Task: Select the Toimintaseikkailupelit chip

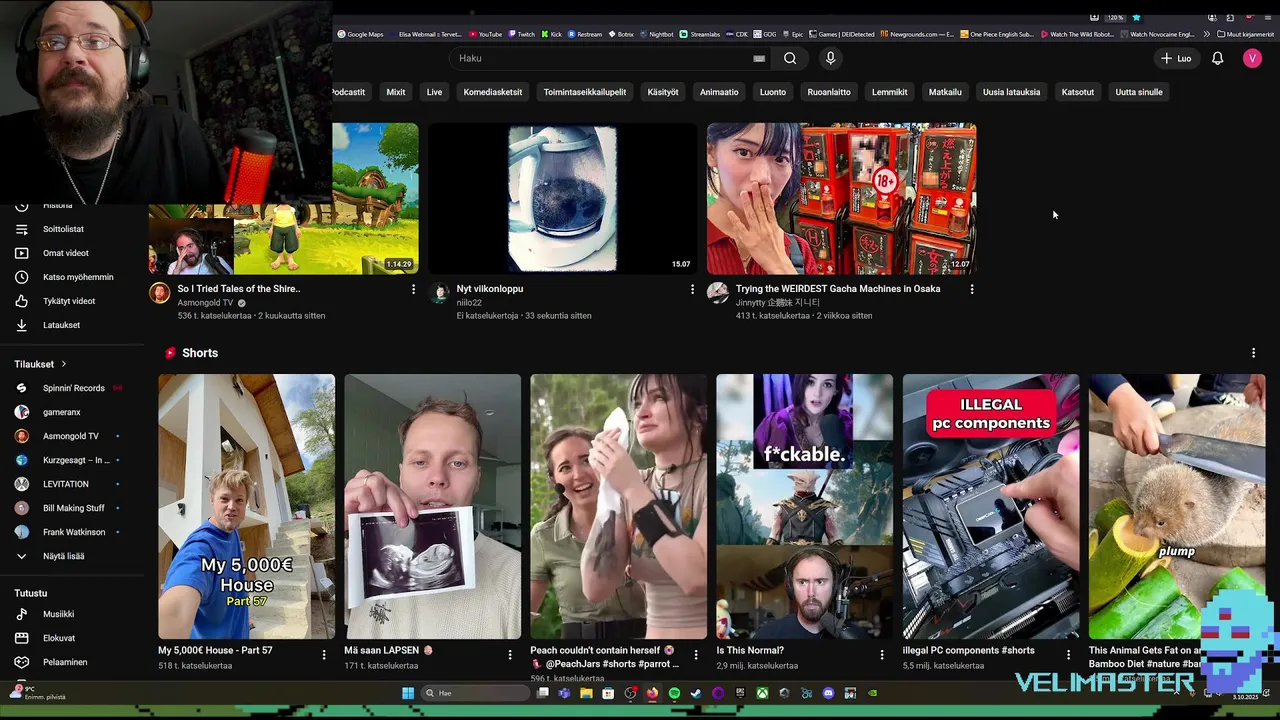Action: 585,92
